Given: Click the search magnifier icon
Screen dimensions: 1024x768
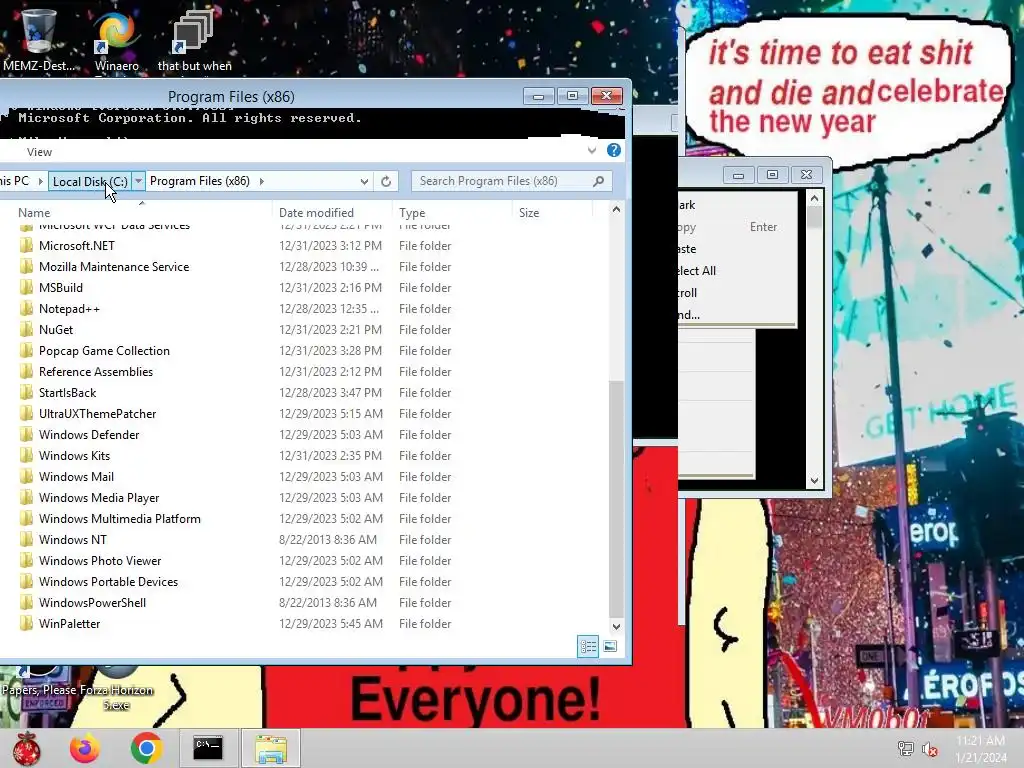Looking at the screenshot, I should click(598, 181).
